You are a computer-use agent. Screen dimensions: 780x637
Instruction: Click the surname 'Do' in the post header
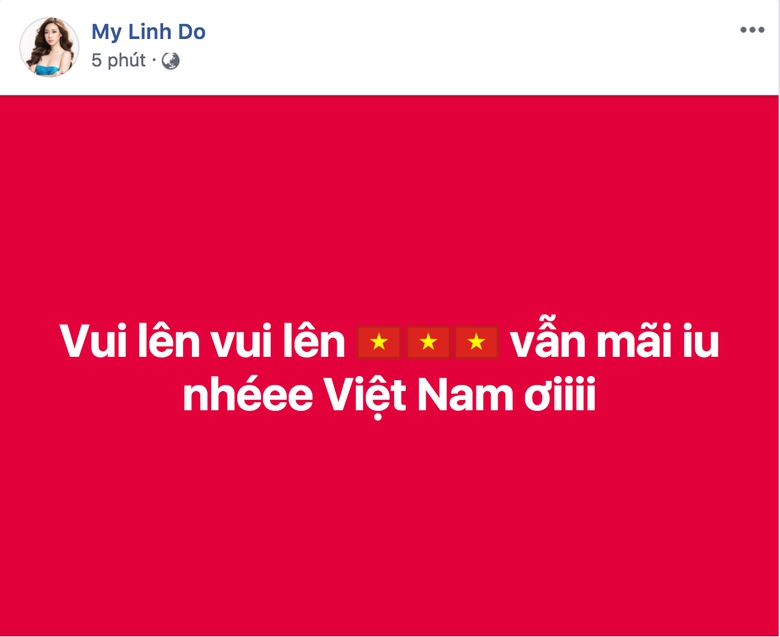[192, 32]
